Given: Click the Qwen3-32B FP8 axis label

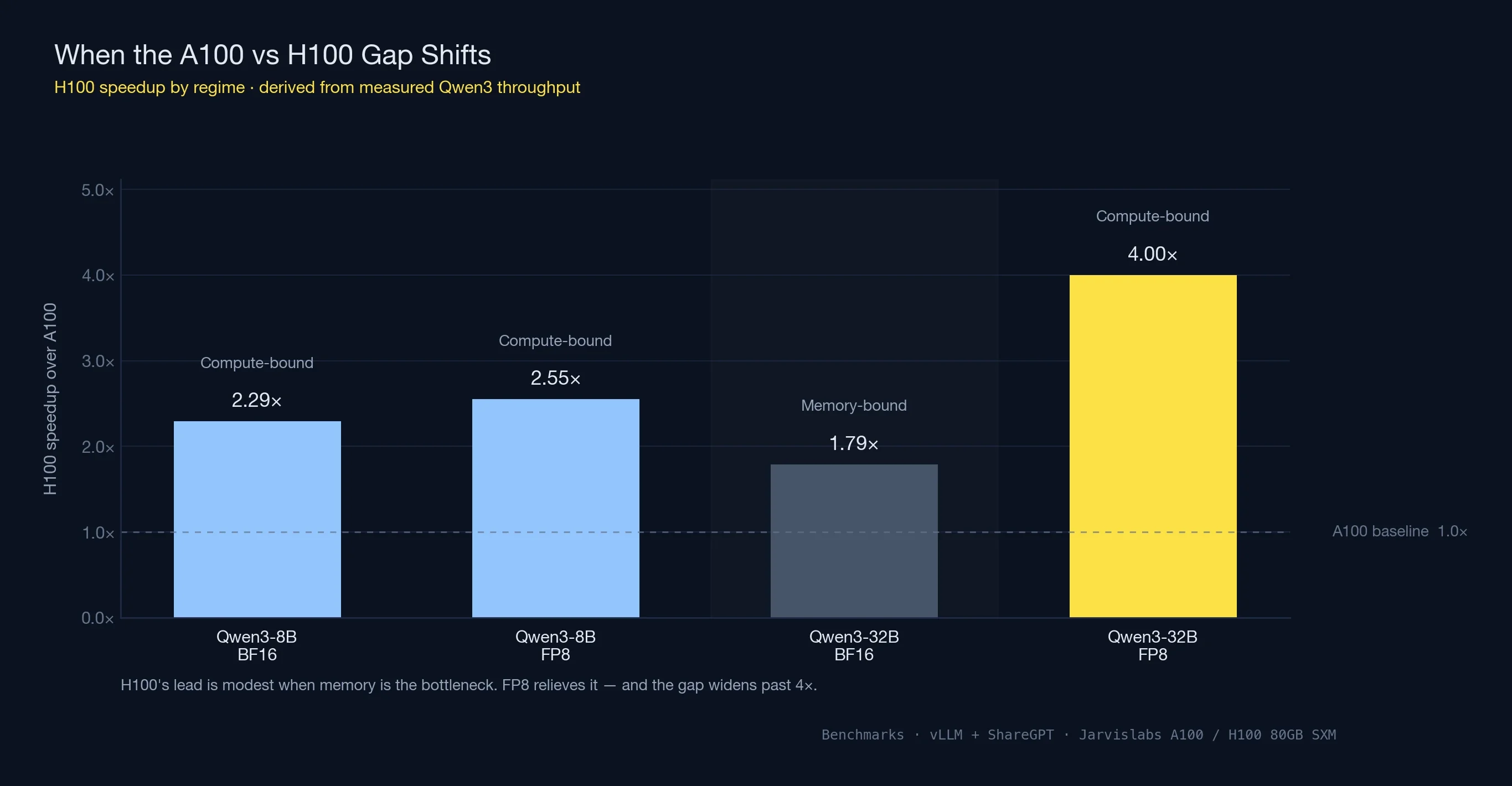Looking at the screenshot, I should [x=1152, y=645].
